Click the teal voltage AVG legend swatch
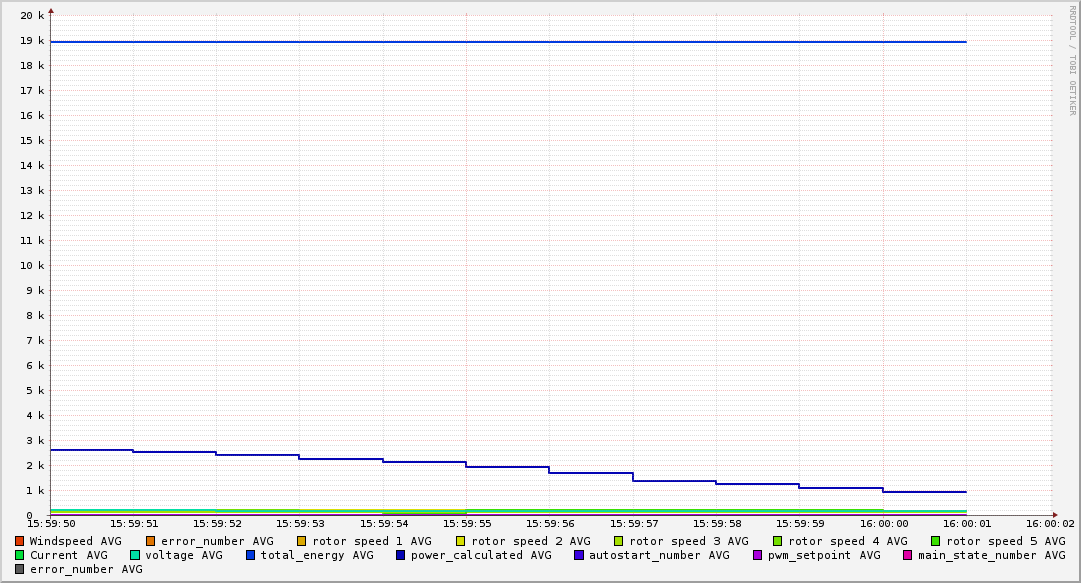 pos(135,555)
